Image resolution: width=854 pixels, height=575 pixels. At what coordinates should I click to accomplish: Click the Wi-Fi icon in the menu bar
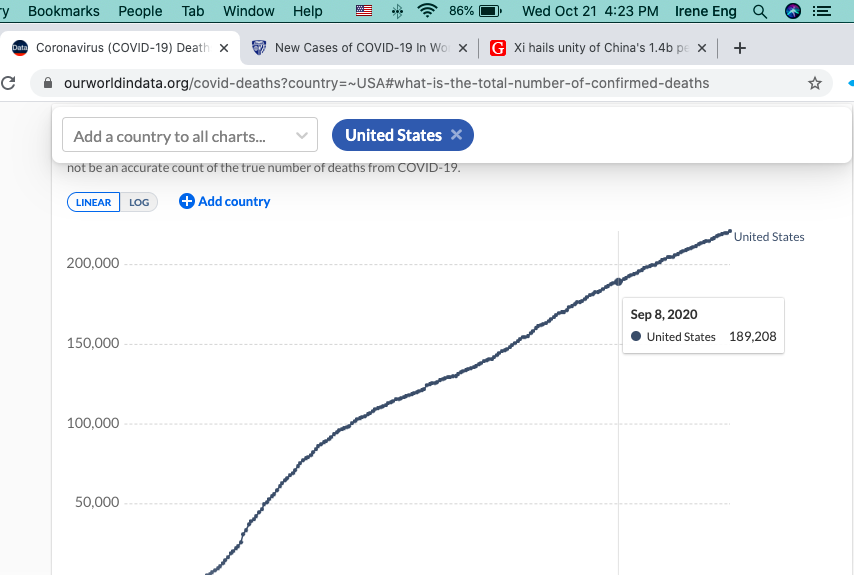427,11
